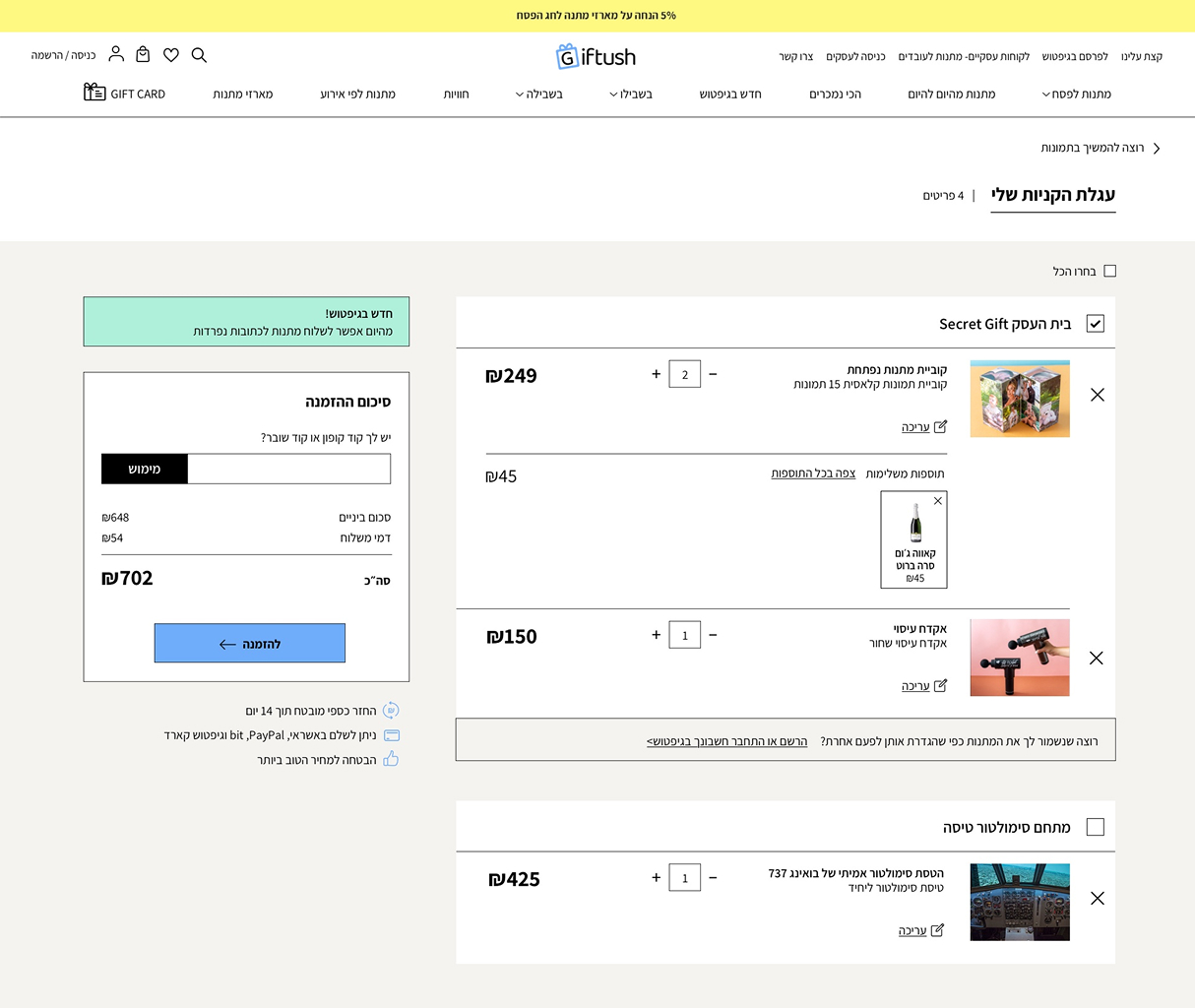Uncheck the Secret Gift vendor checkbox
Image resolution: width=1195 pixels, height=1008 pixels.
point(1095,324)
